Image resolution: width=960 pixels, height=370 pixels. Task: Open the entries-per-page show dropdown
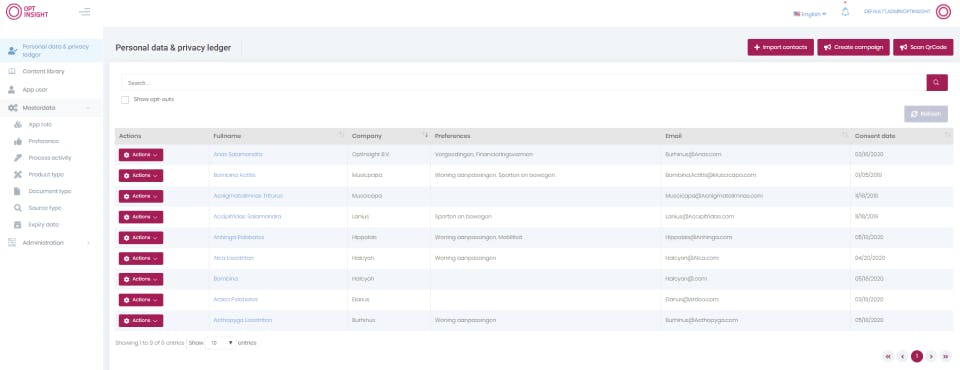(x=220, y=343)
